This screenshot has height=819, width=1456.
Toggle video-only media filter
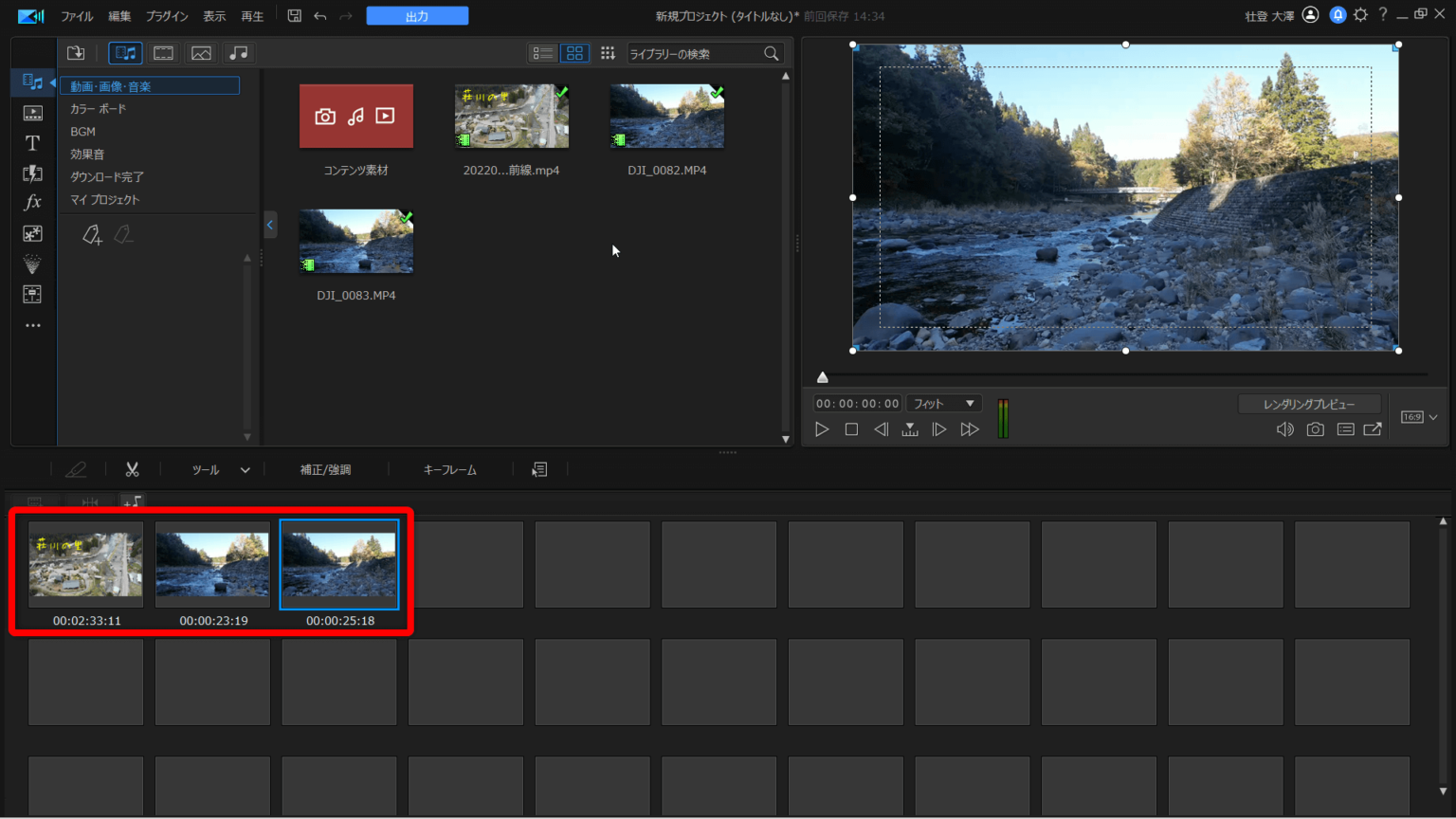coord(163,53)
